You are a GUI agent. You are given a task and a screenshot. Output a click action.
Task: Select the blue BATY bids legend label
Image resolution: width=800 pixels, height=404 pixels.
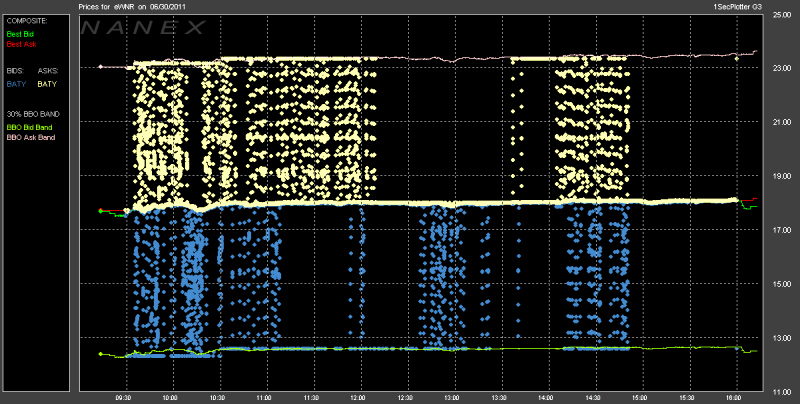tap(16, 85)
